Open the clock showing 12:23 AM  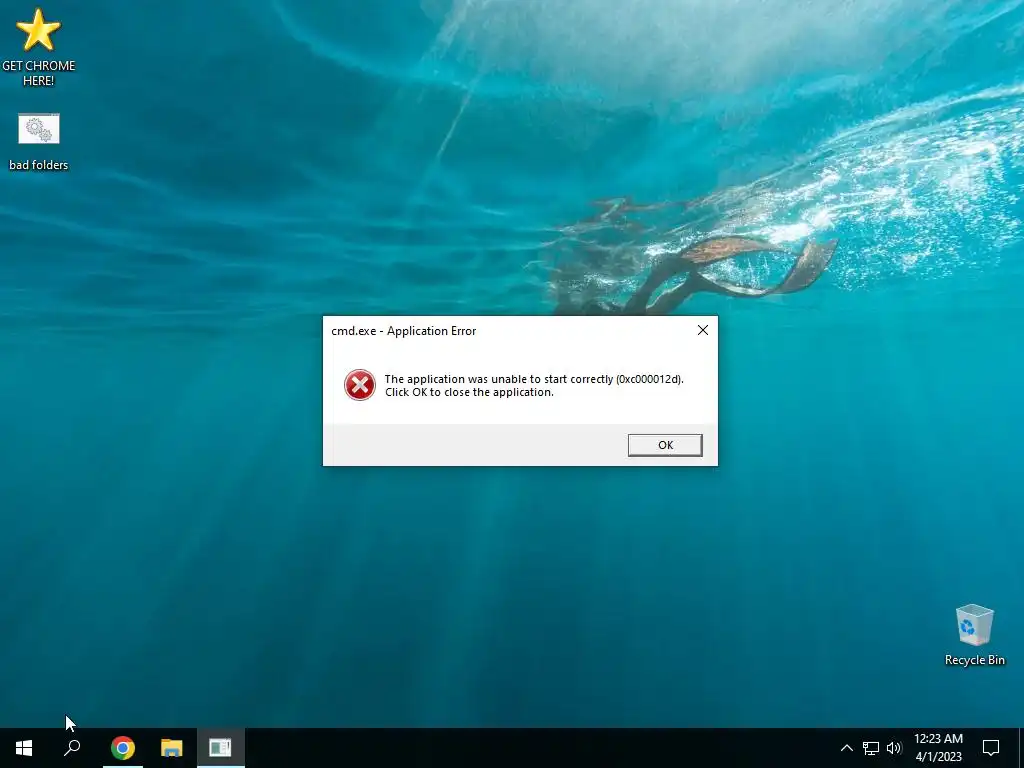point(938,748)
